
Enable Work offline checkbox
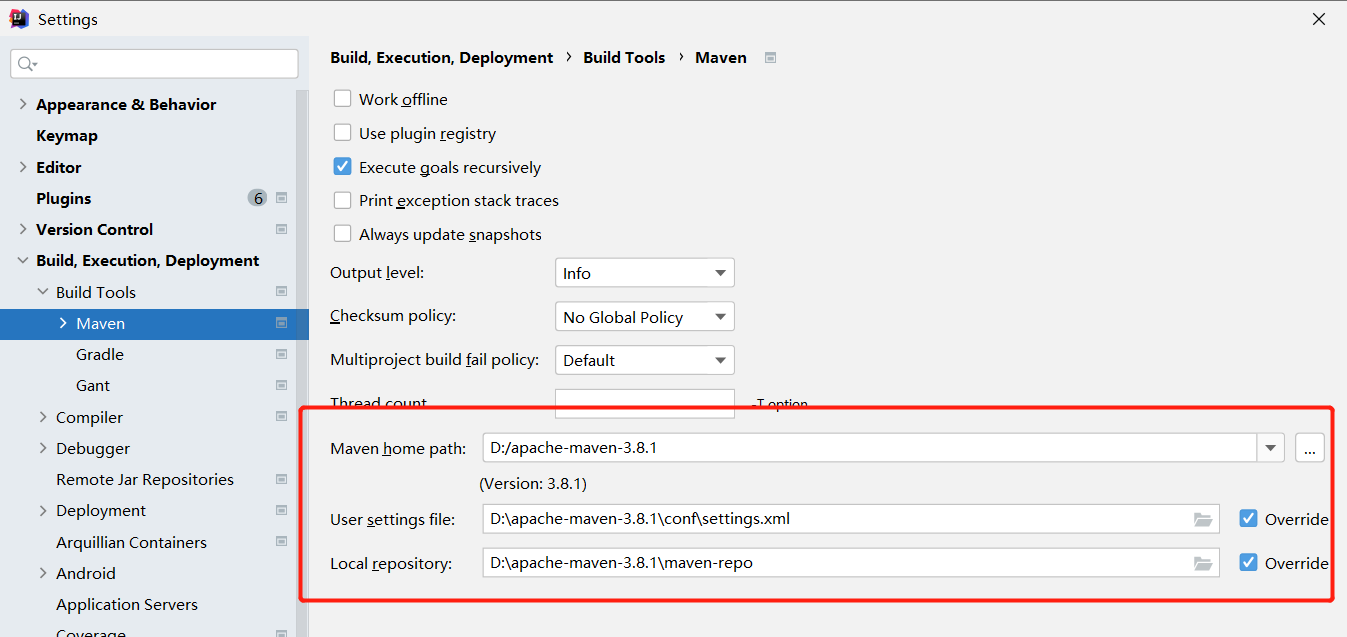coord(343,99)
